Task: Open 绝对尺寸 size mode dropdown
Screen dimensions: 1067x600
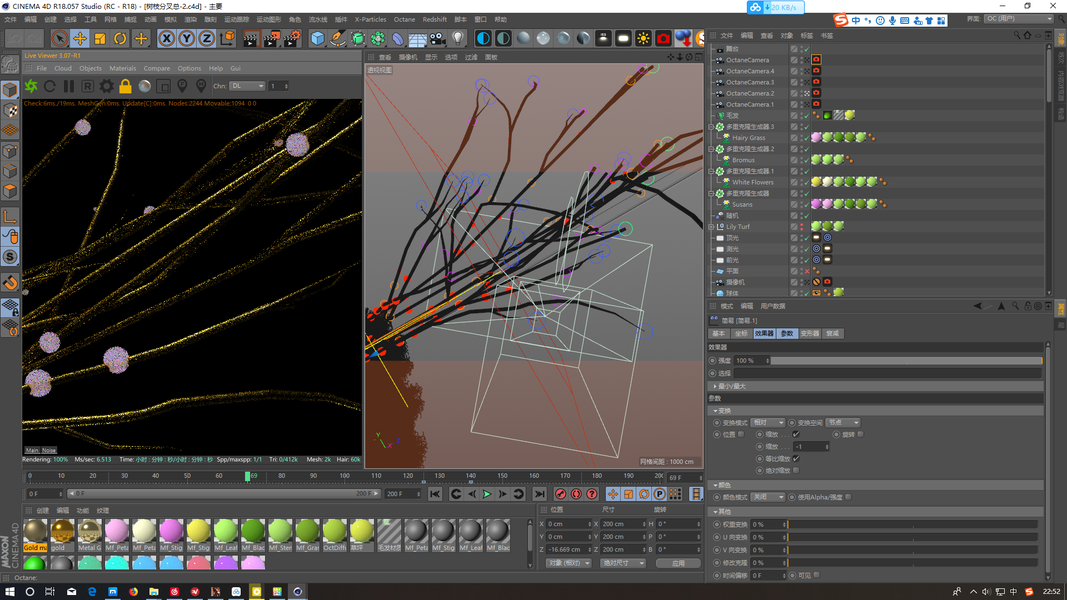Action: [x=623, y=563]
